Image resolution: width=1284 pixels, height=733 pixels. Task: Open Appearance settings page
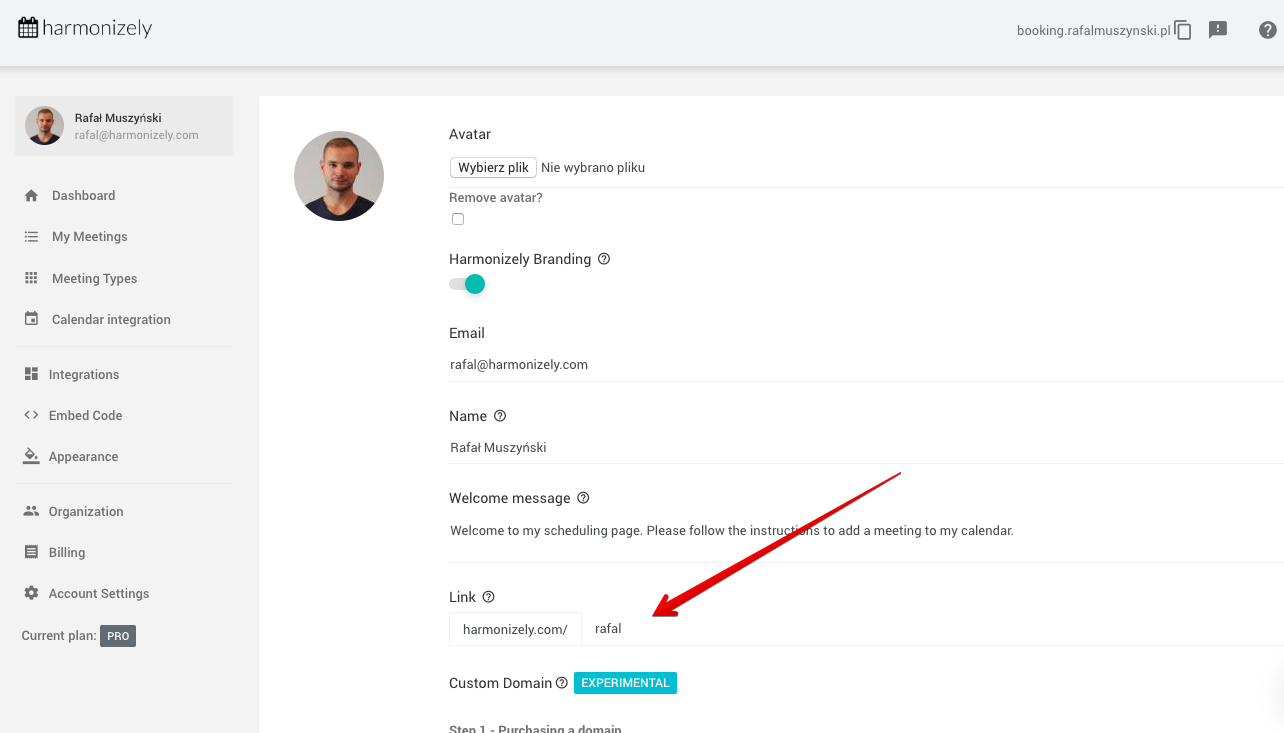tap(83, 456)
